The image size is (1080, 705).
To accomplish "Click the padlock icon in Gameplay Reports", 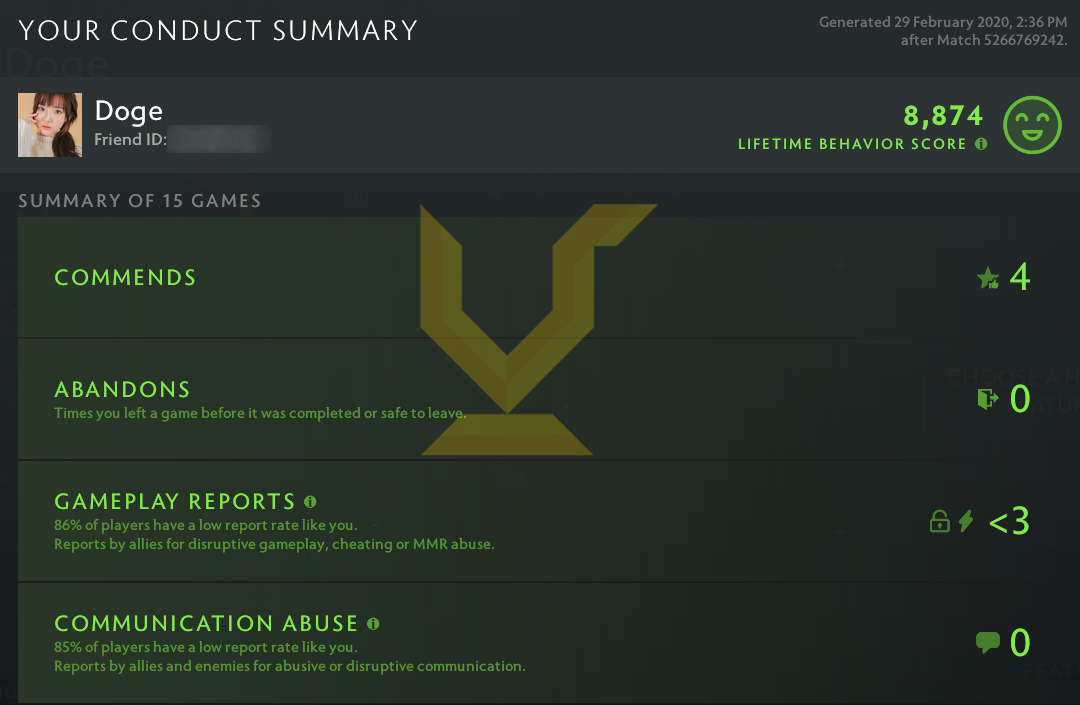I will [x=939, y=521].
